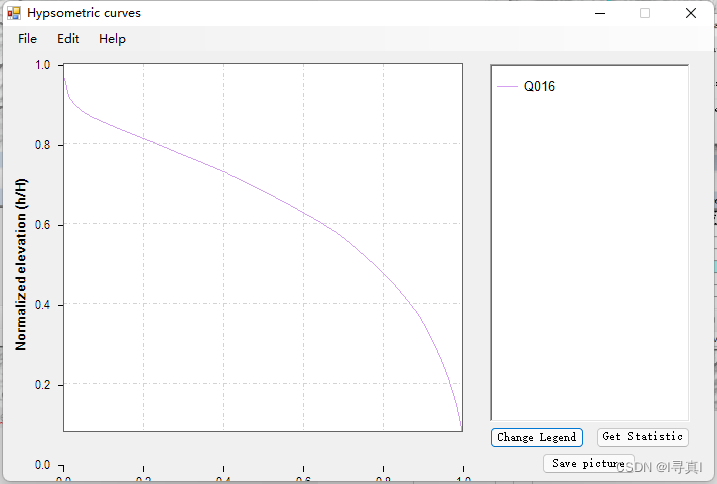Click the Get Statistic button
The image size is (717, 484).
(x=642, y=437)
